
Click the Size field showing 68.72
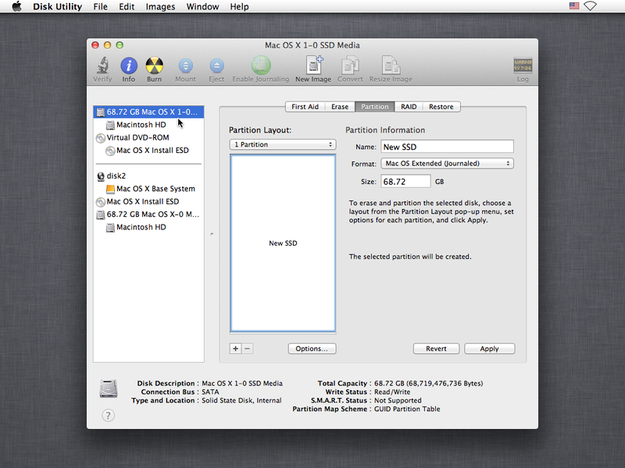[406, 181]
